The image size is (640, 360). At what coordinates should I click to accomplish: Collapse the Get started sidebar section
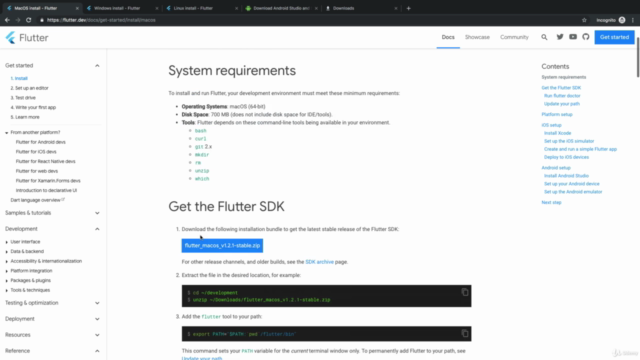tap(97, 65)
